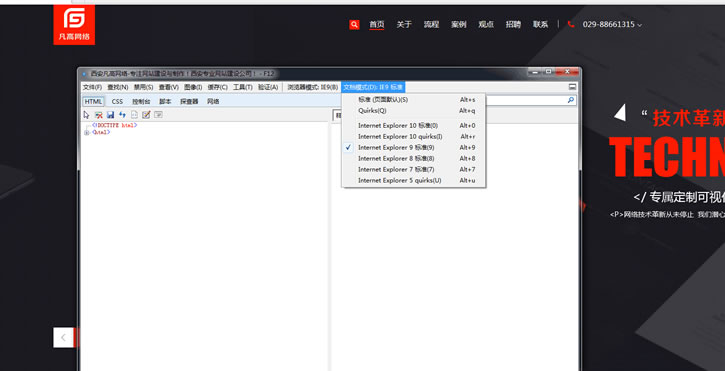
Task: Click the unpin developer tools icon
Action: tap(572, 87)
